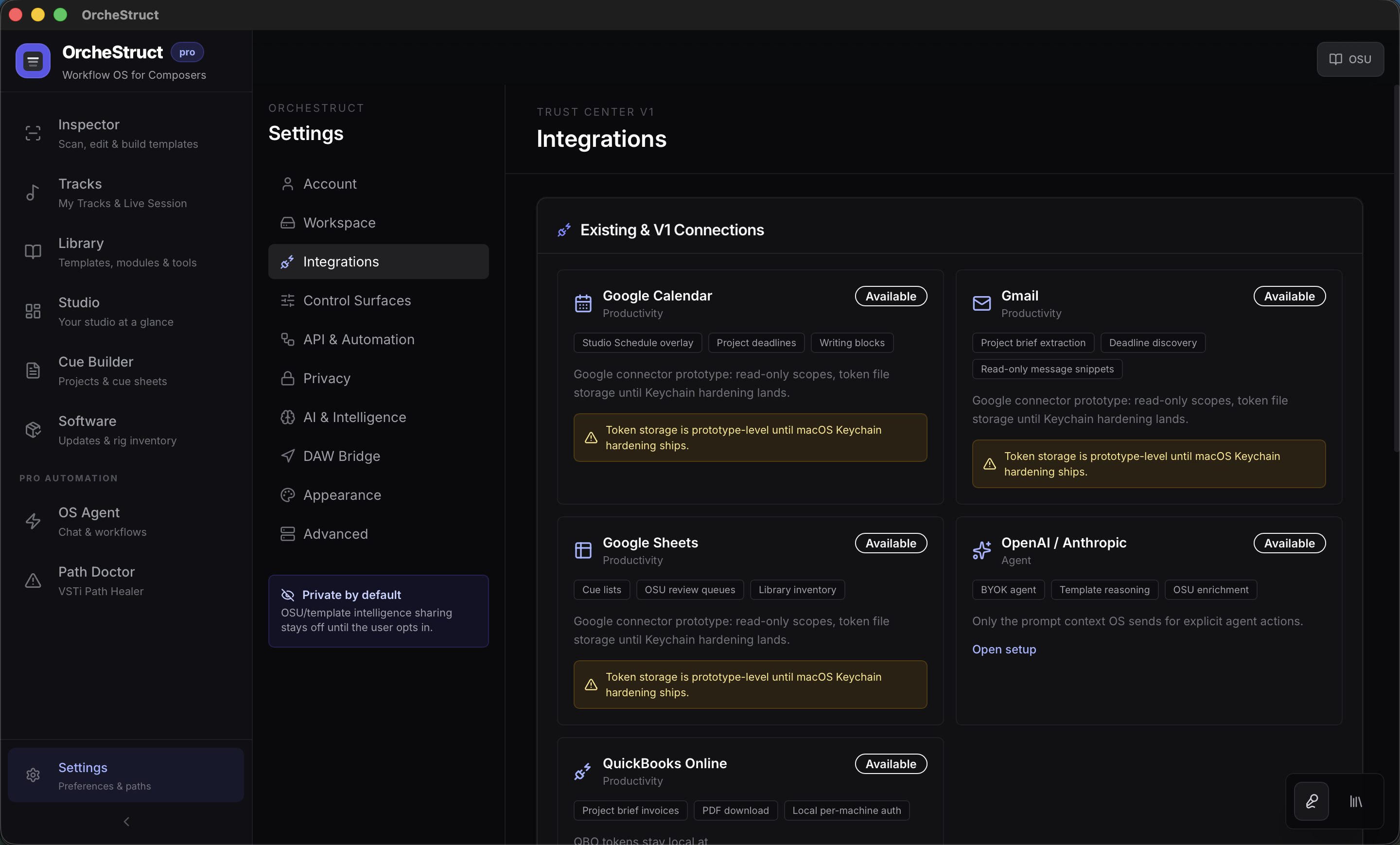Click the warning icon in Google Calendar notice
Screen dimensions: 1400x845
pos(591,438)
